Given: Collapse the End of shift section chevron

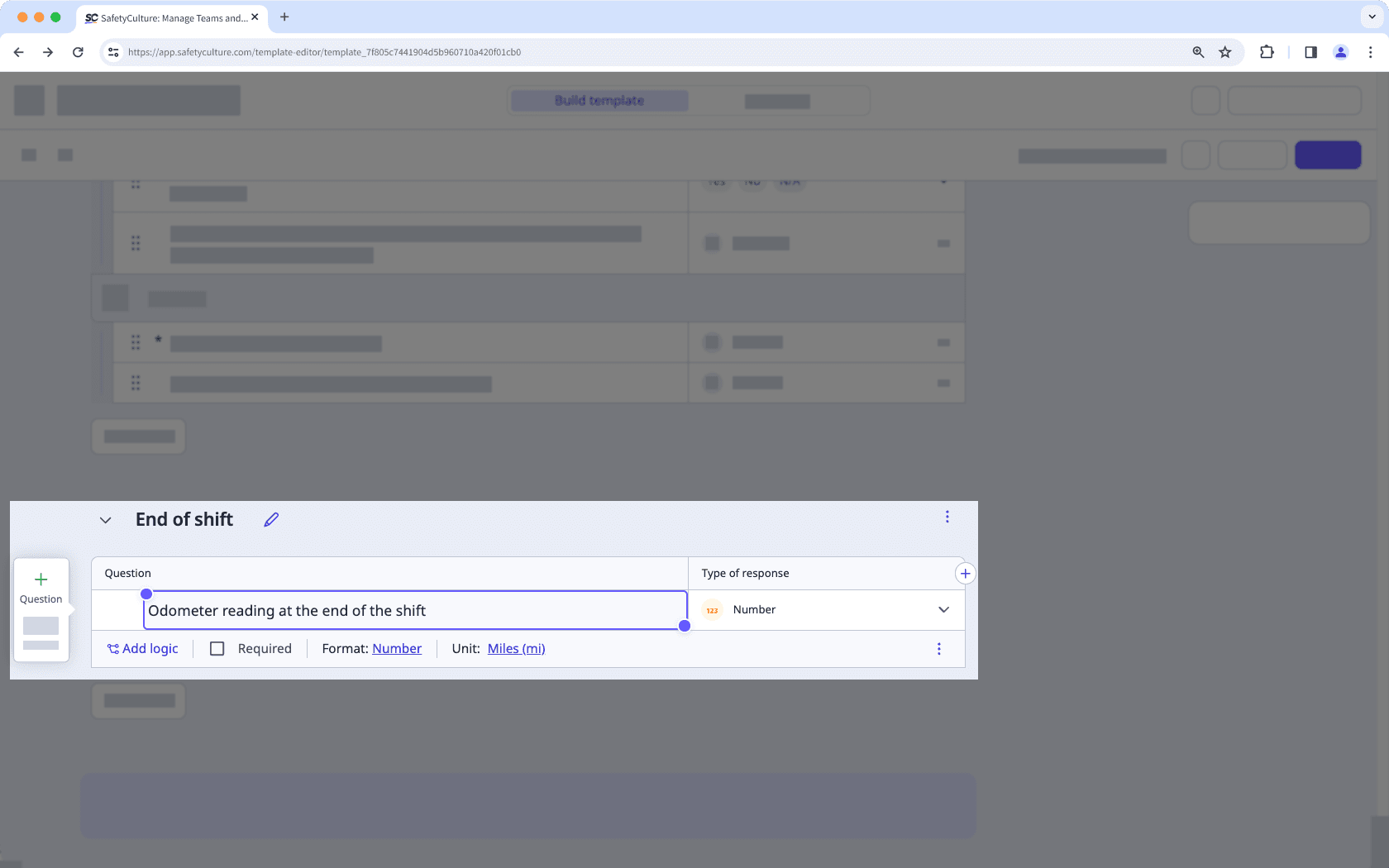Looking at the screenshot, I should pos(106,520).
